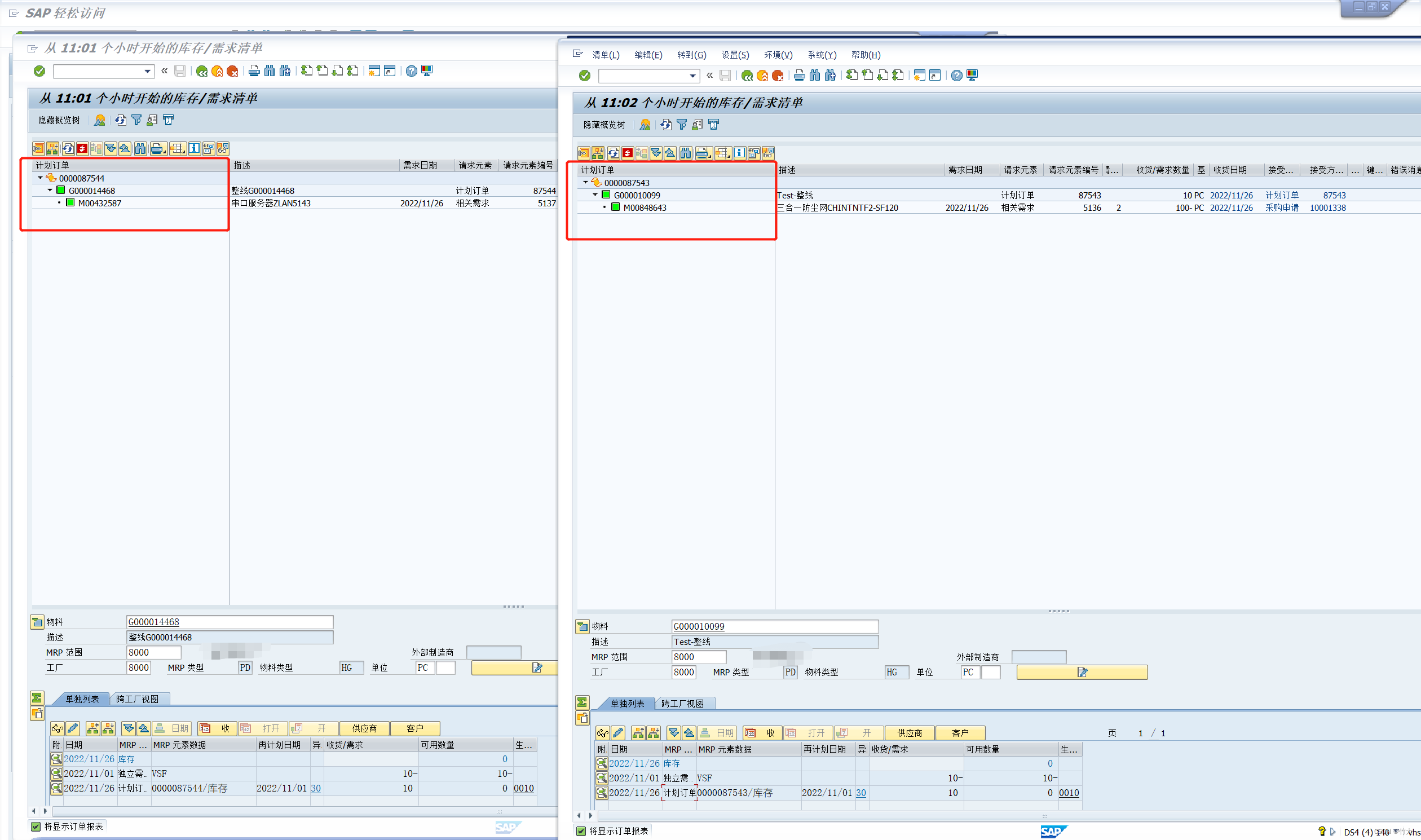Select M00432587 tree row

click(100, 203)
